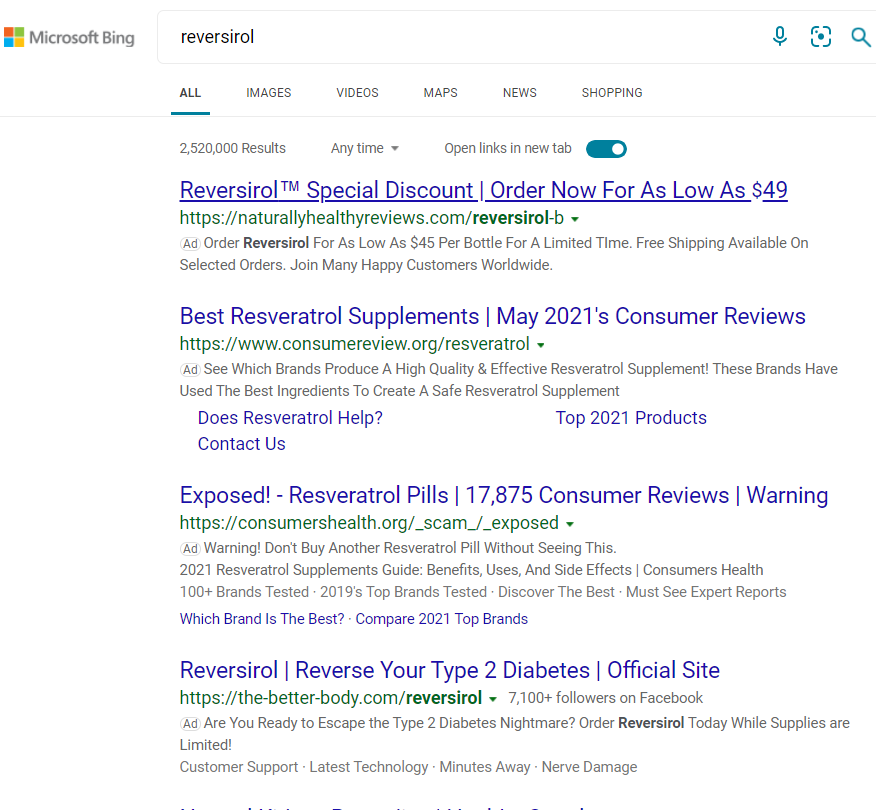Image resolution: width=876 pixels, height=810 pixels.
Task: Select the All results tab
Action: point(190,93)
